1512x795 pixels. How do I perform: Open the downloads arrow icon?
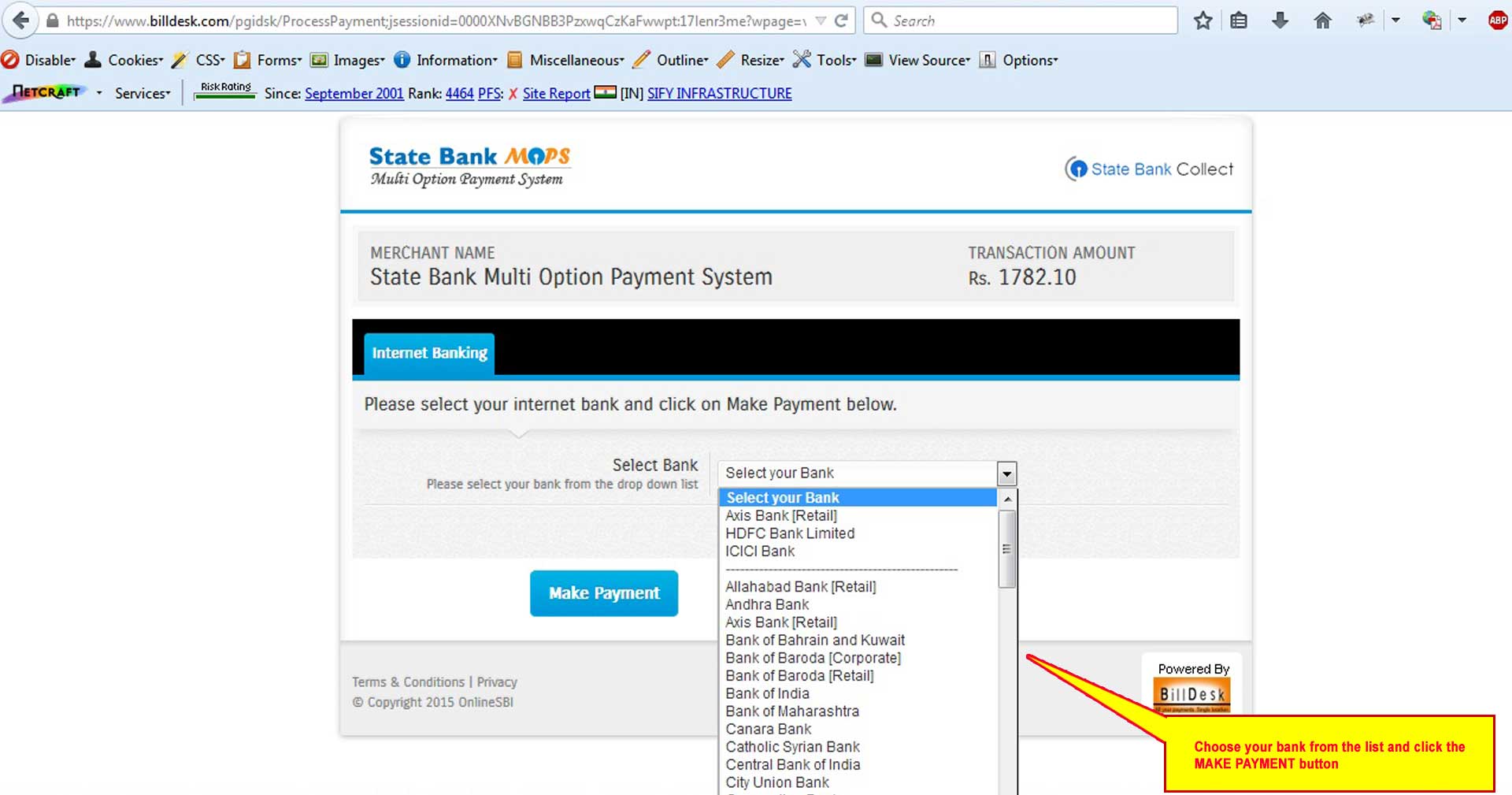point(1280,20)
